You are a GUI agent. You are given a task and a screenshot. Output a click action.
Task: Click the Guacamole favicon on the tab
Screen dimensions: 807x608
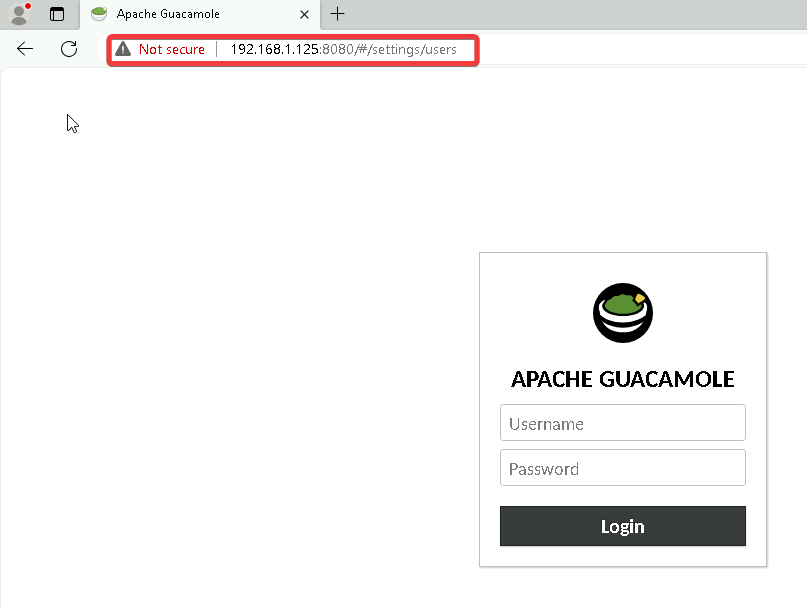point(97,14)
